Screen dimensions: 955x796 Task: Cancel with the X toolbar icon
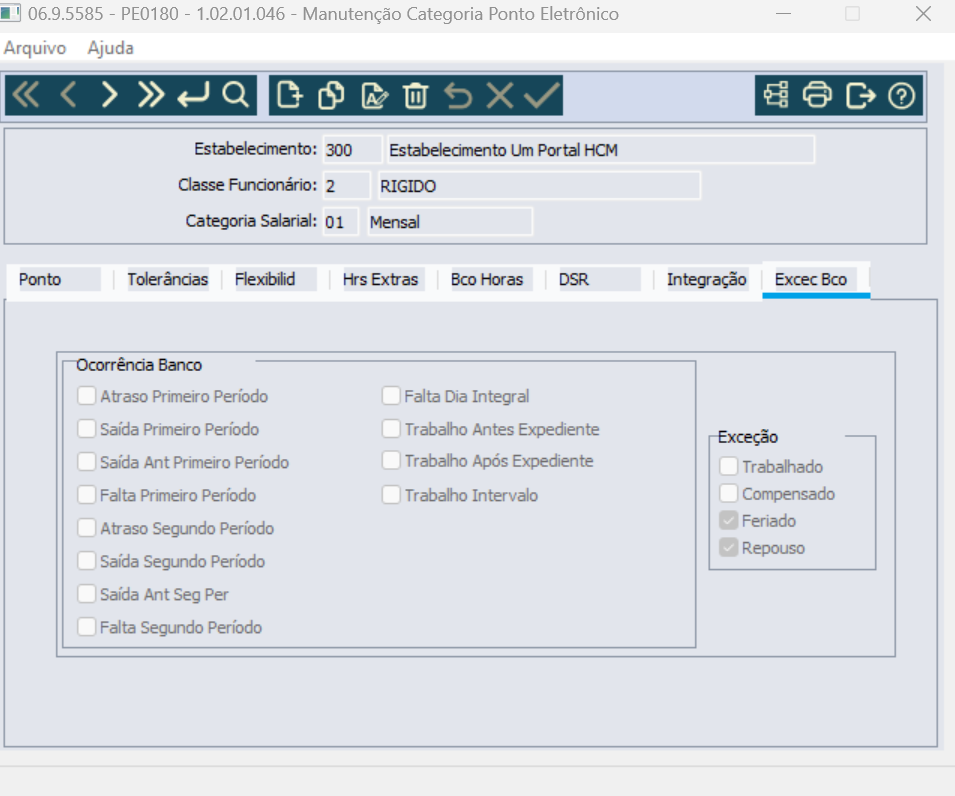pyautogui.click(x=500, y=95)
